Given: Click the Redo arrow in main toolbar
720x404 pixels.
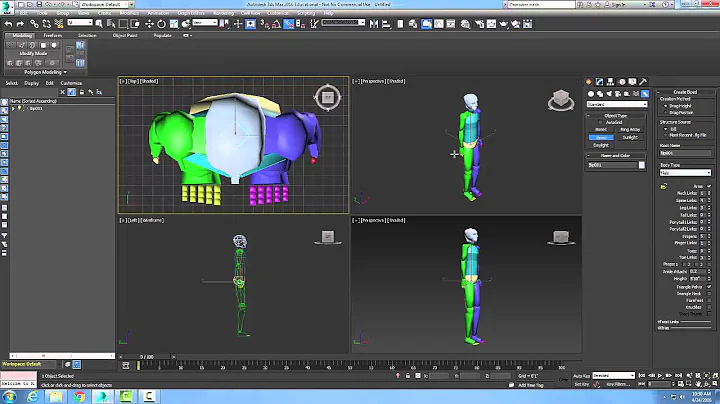Looking at the screenshot, I should tap(20, 24).
